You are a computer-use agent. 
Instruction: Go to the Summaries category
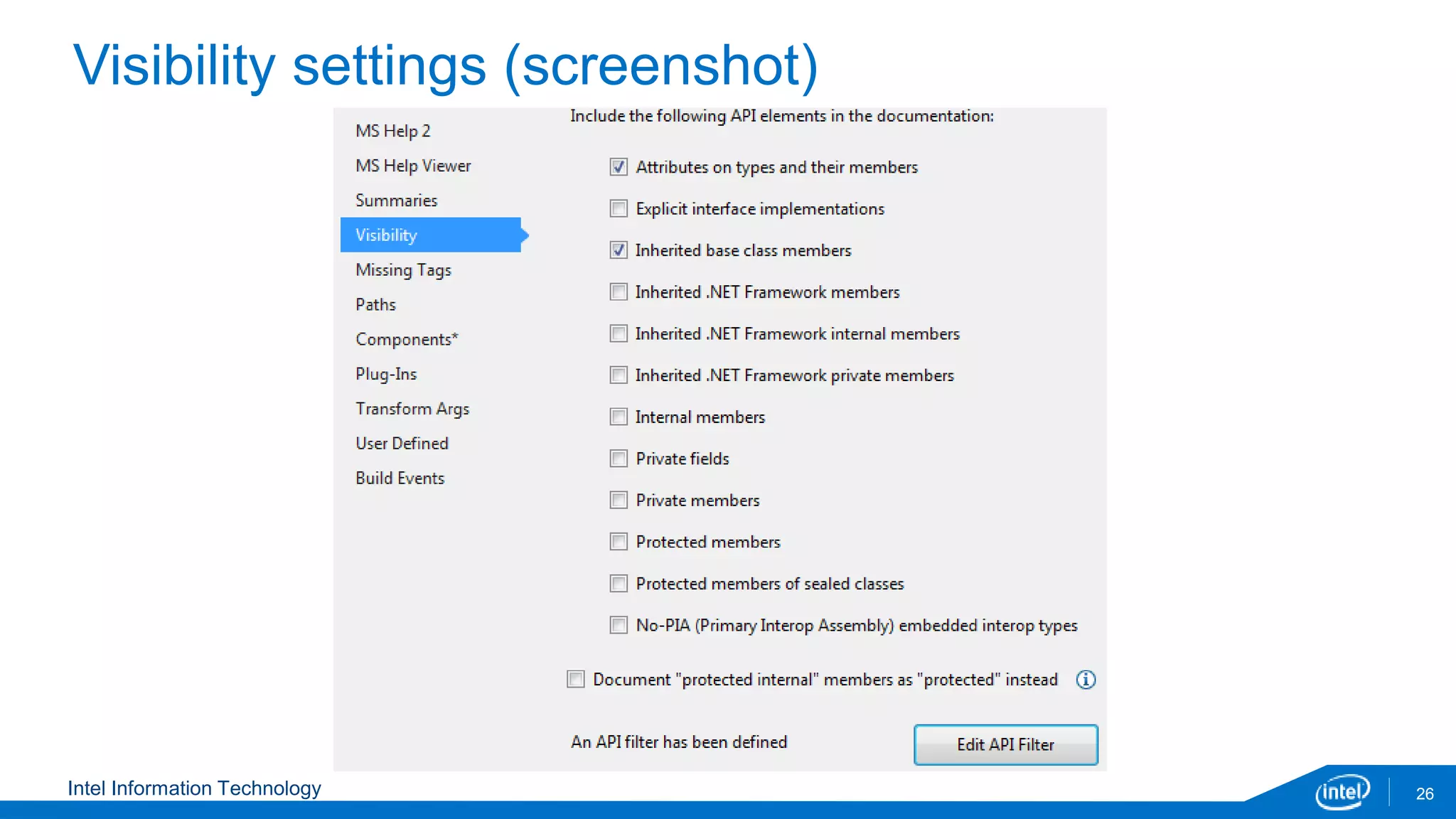coord(396,200)
